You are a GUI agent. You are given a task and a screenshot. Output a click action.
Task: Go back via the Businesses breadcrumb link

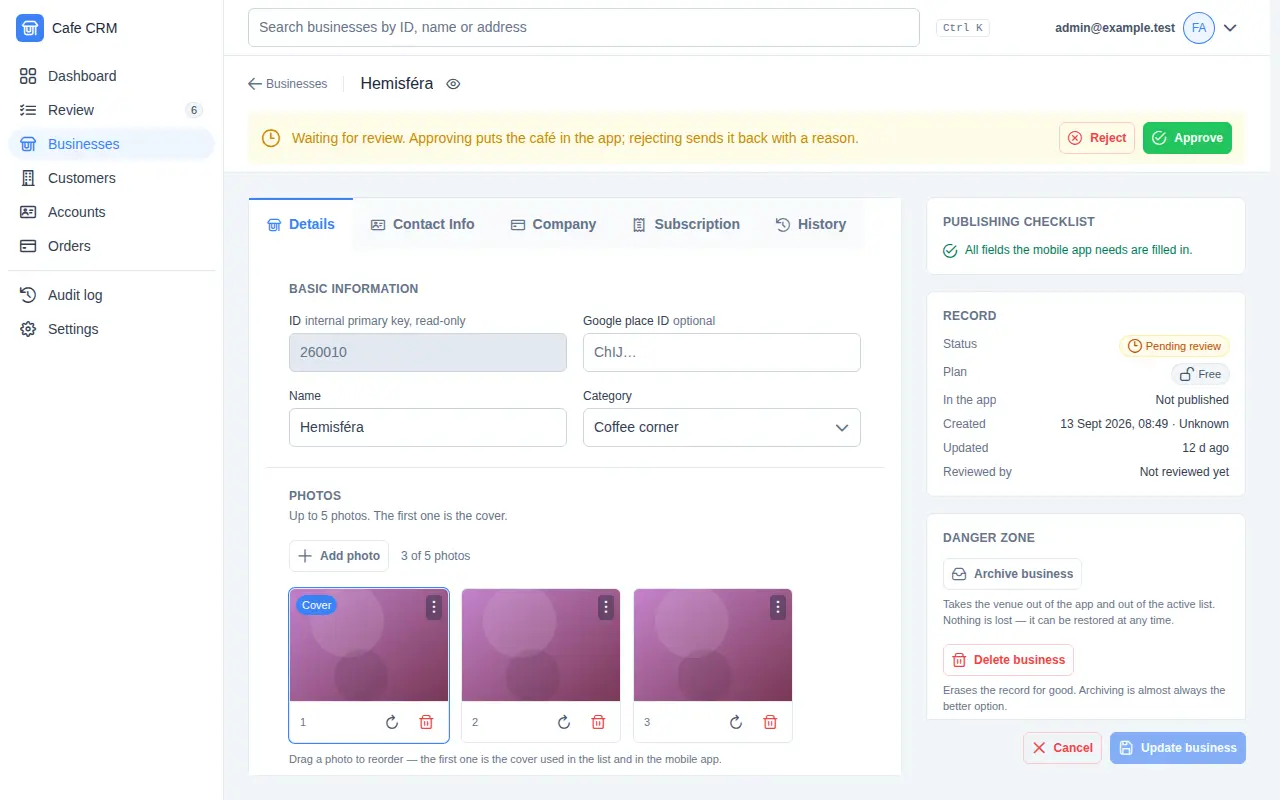[288, 84]
